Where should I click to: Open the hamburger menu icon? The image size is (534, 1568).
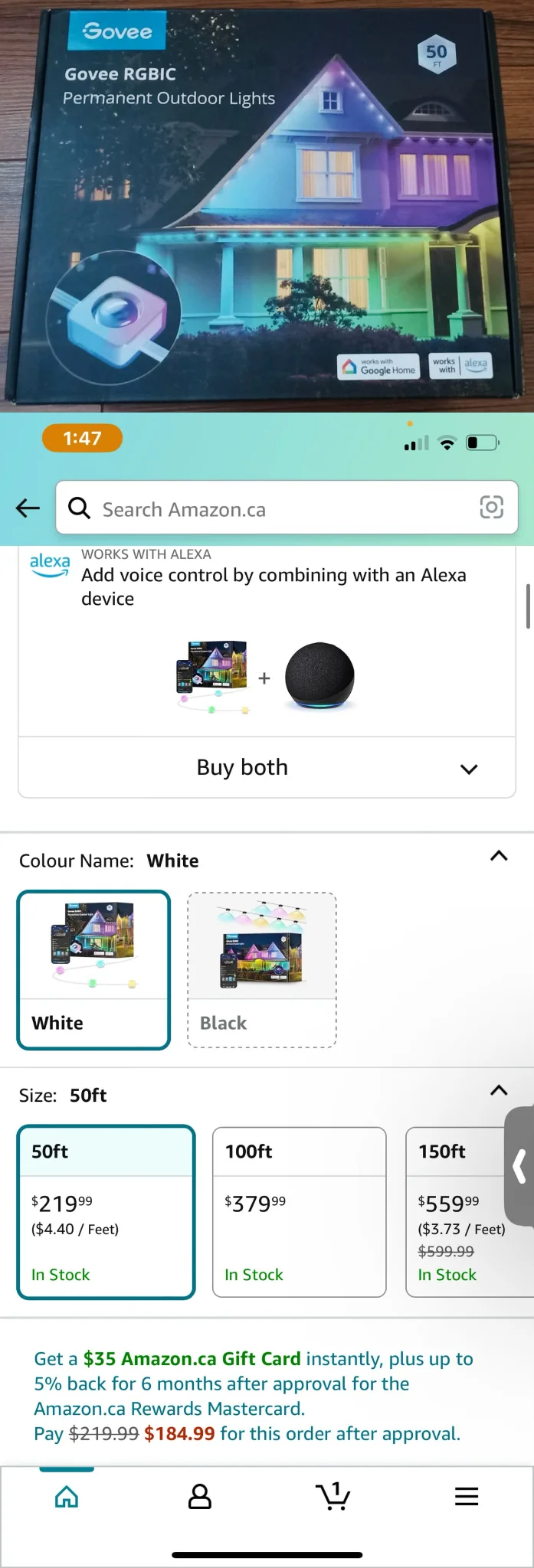point(466,1496)
